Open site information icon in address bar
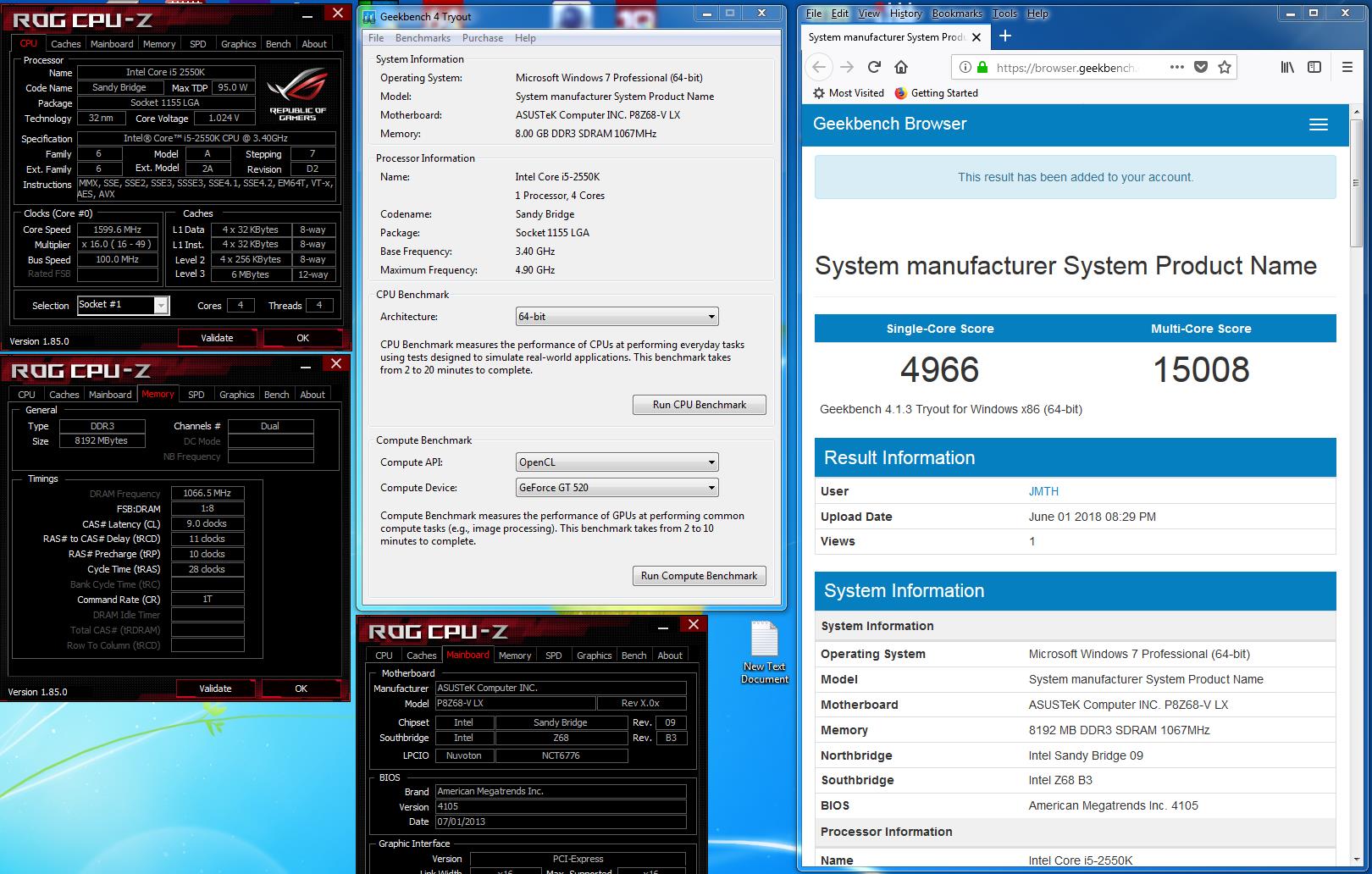Viewport: 1372px width, 874px height. point(965,68)
